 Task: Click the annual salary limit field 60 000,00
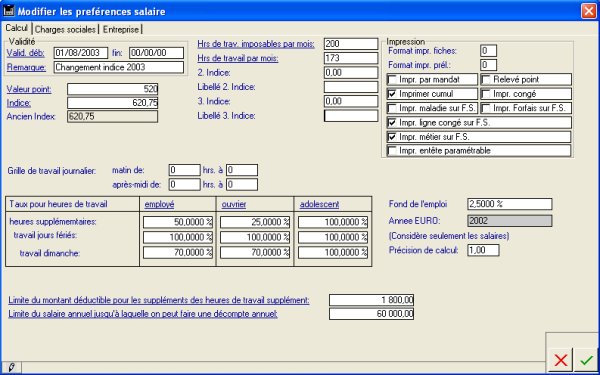(x=371, y=314)
